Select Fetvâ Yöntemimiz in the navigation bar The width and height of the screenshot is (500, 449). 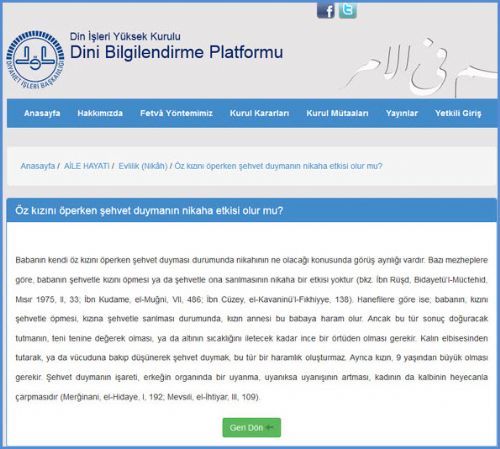click(176, 113)
